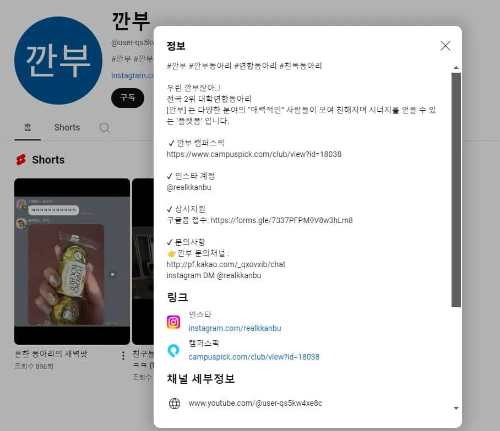Click the dialog scrollbar down arrow

pyautogui.click(x=456, y=408)
